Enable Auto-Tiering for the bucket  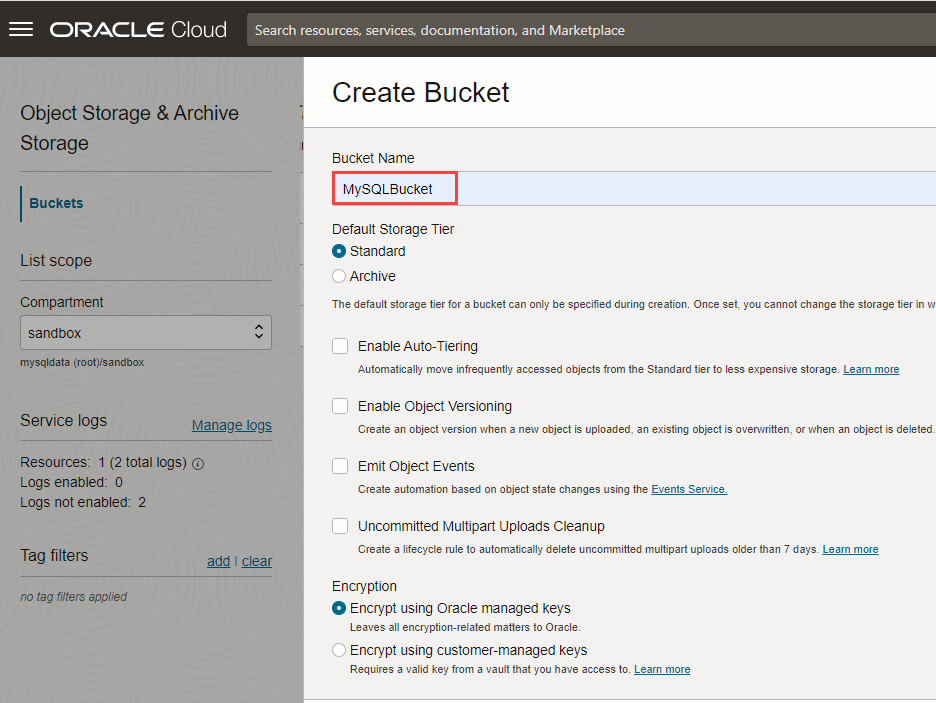(340, 345)
